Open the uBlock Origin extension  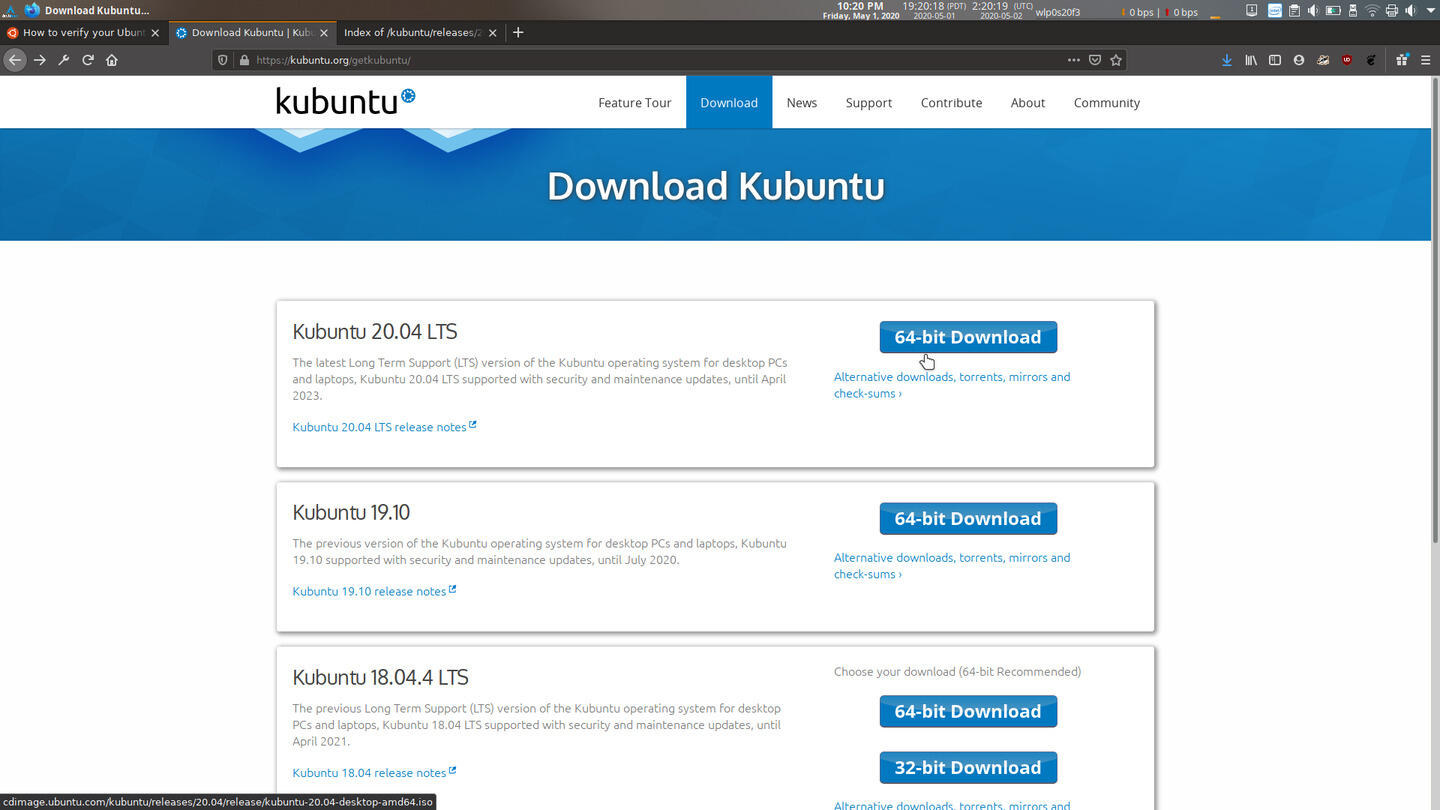point(1347,60)
